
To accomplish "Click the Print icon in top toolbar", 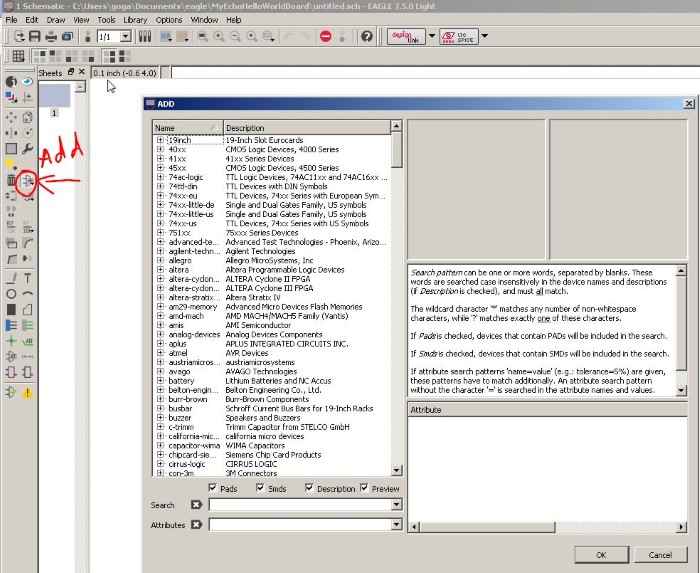I will coord(51,36).
